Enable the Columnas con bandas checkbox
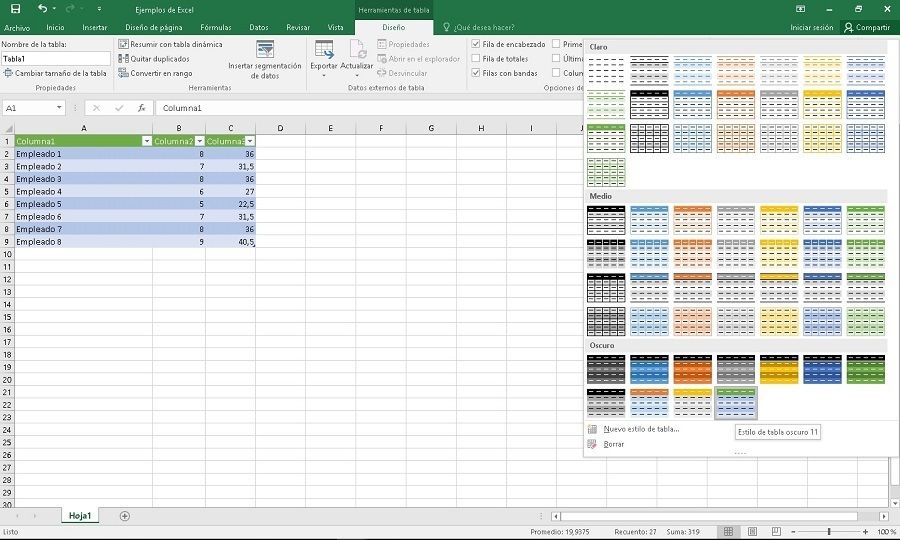Viewport: 900px width, 540px height. click(x=556, y=73)
